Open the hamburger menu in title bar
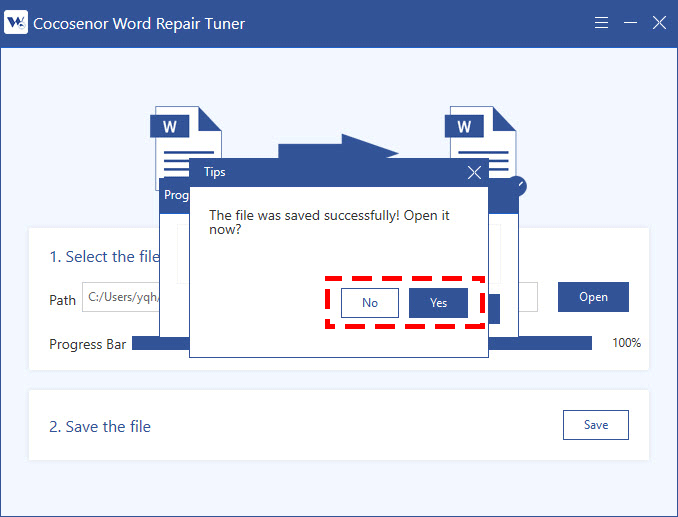The width and height of the screenshot is (678, 517). click(601, 22)
